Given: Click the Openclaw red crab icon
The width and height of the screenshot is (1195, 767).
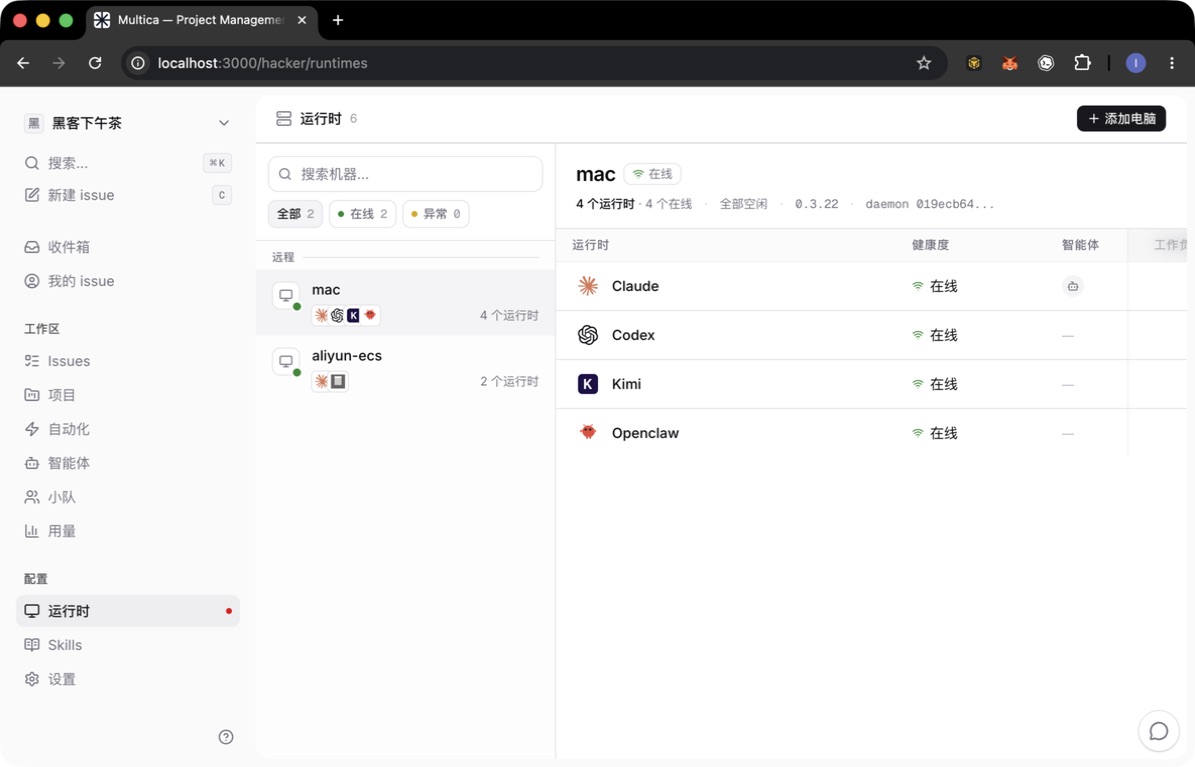Looking at the screenshot, I should 588,432.
